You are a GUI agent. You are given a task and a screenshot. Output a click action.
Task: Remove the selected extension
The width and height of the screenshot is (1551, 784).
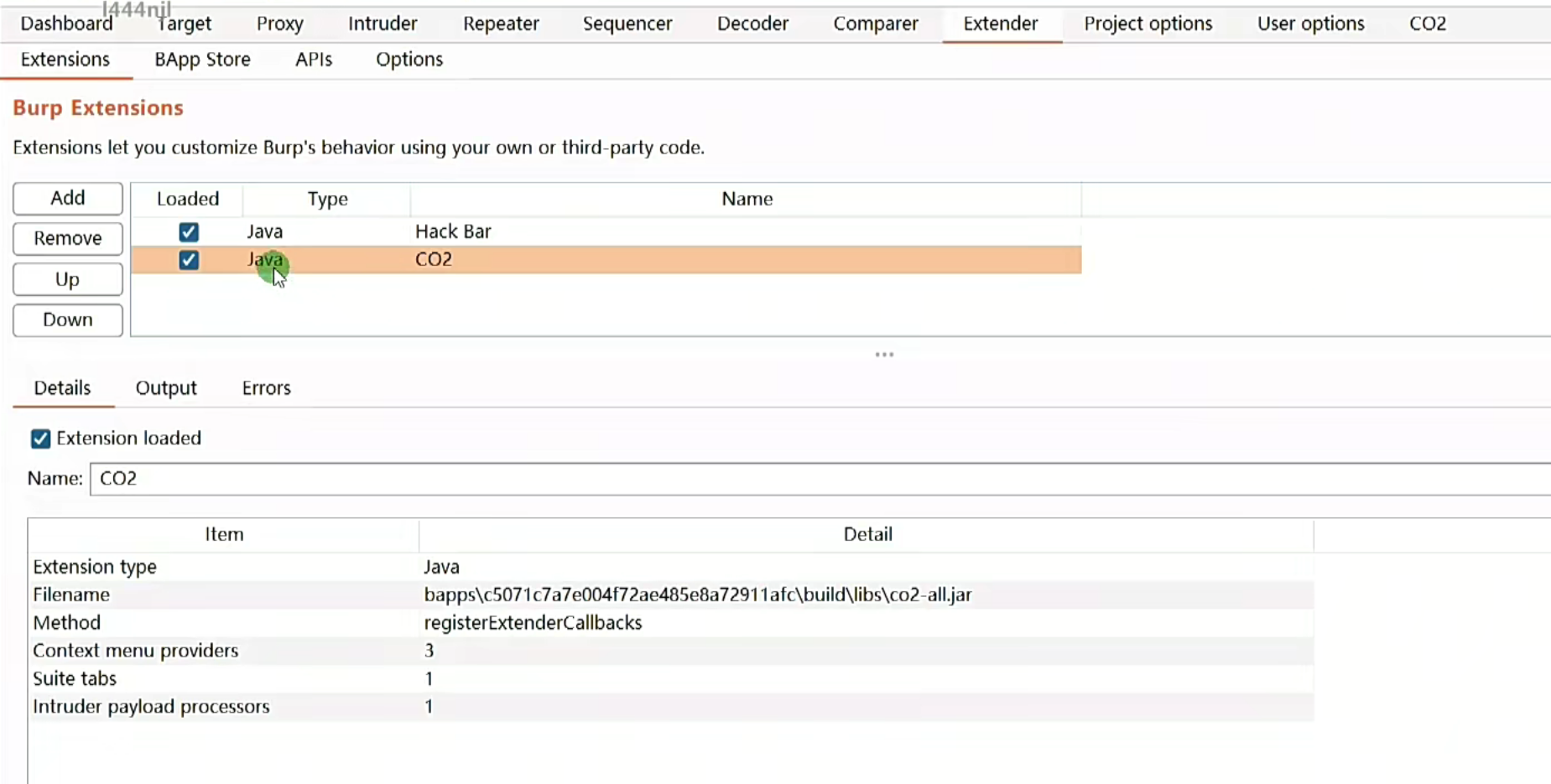[x=68, y=238]
